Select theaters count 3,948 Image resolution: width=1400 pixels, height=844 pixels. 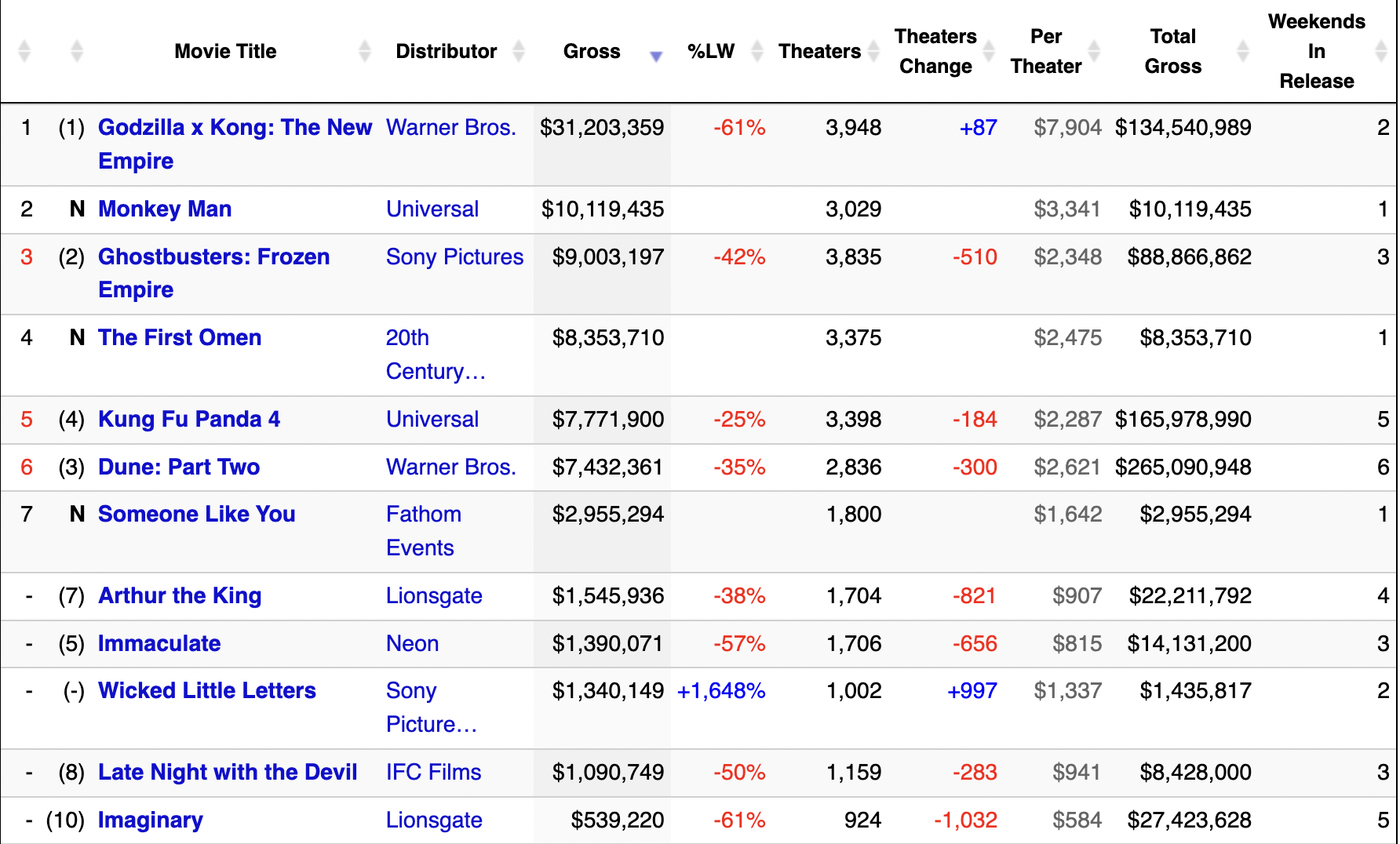click(853, 127)
